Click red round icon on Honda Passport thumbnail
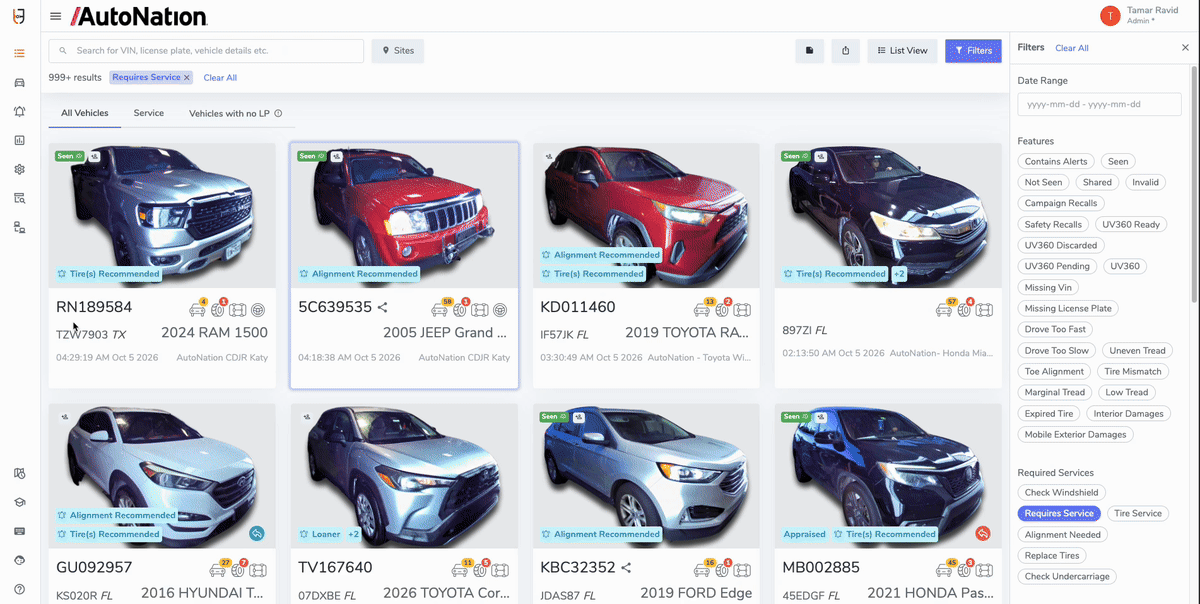This screenshot has width=1200, height=604. (x=983, y=533)
